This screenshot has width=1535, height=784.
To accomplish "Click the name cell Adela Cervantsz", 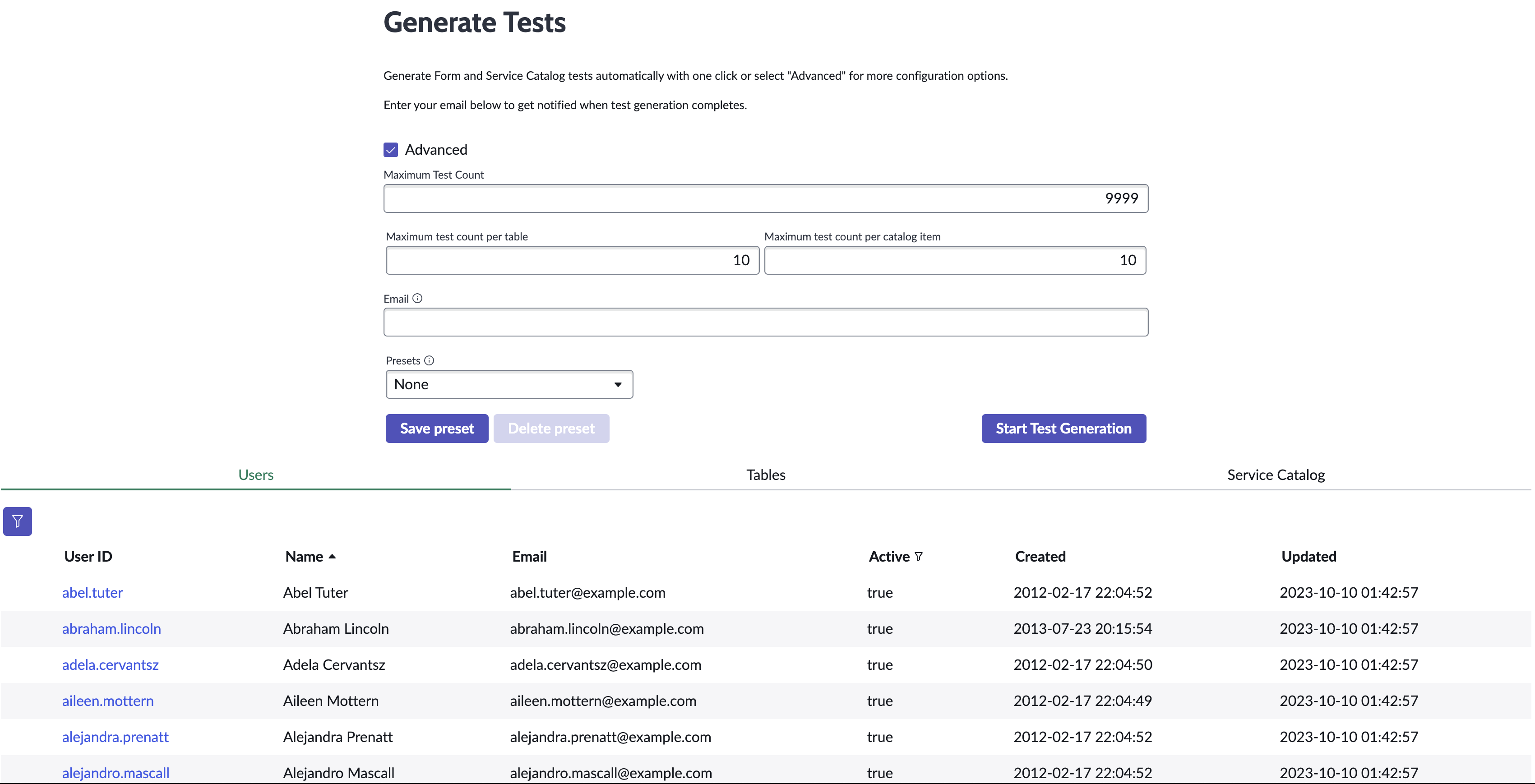I will coord(334,665).
